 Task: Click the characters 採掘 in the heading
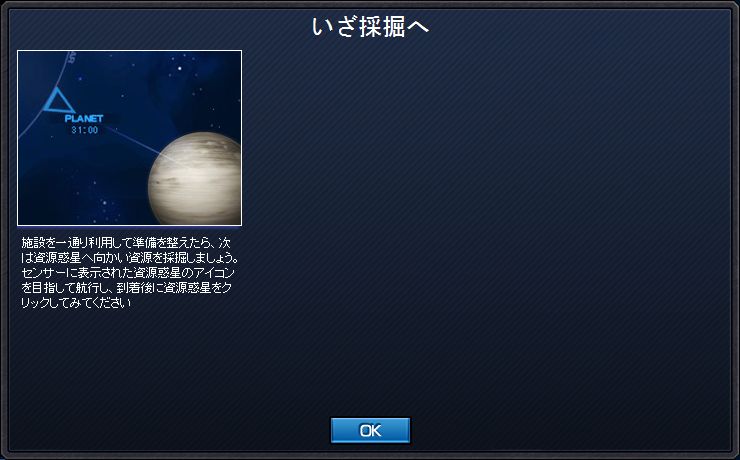(x=382, y=27)
